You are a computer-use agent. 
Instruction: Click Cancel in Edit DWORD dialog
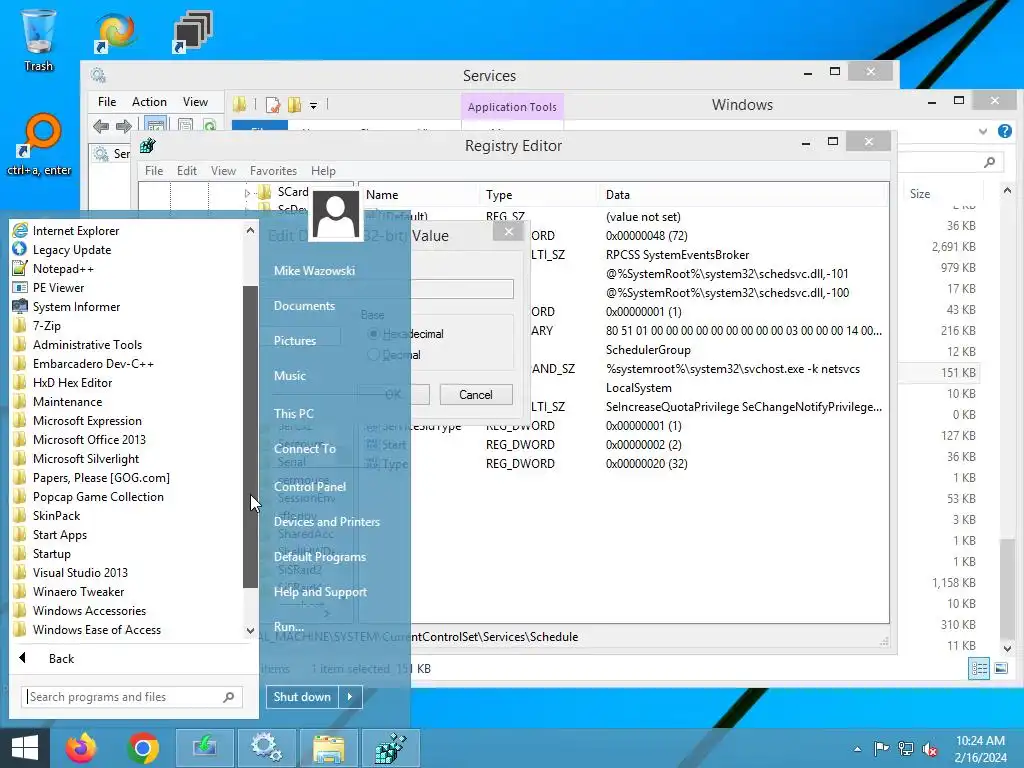[476, 394]
